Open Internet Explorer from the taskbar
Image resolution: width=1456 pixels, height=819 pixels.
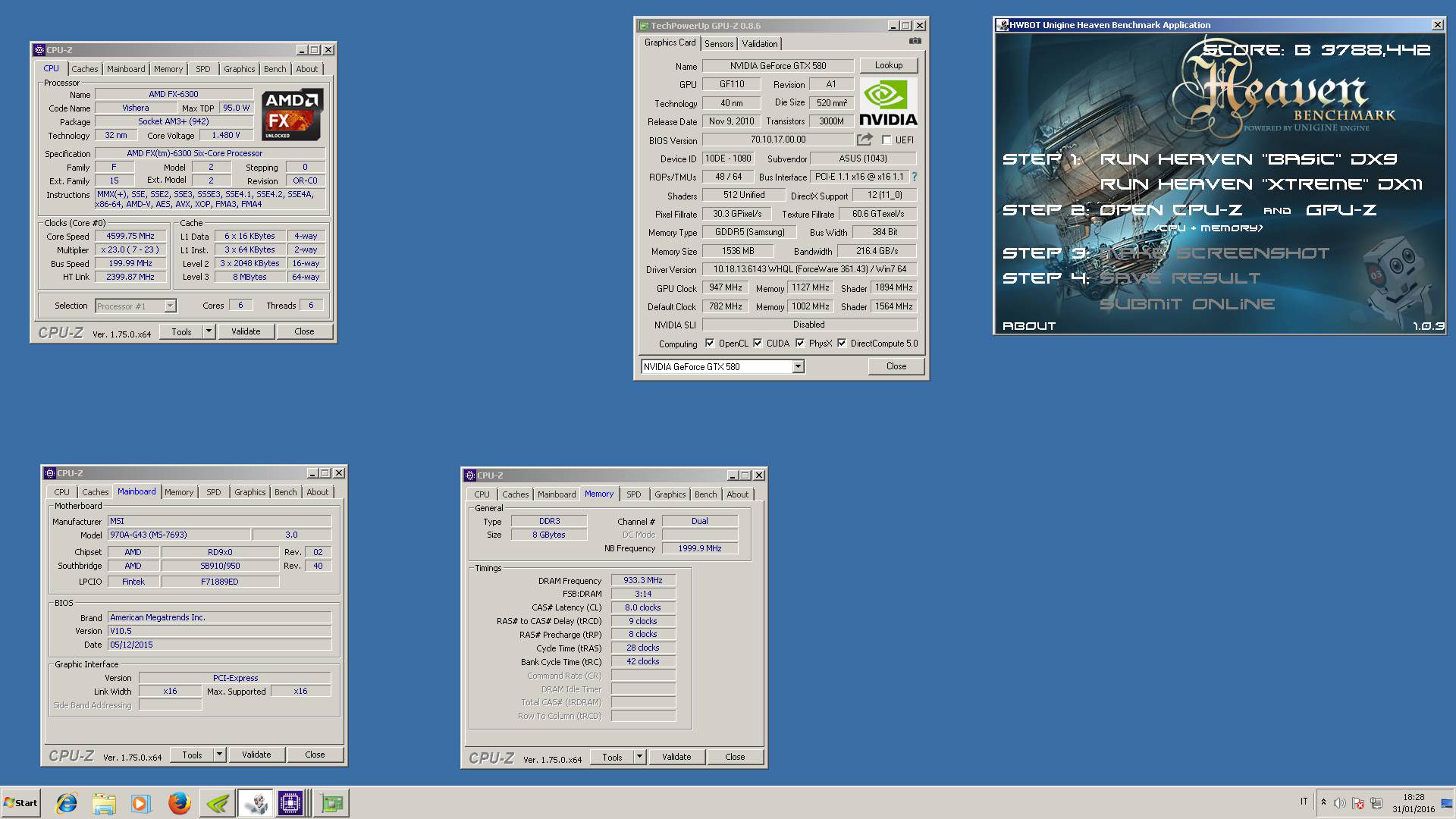point(67,803)
